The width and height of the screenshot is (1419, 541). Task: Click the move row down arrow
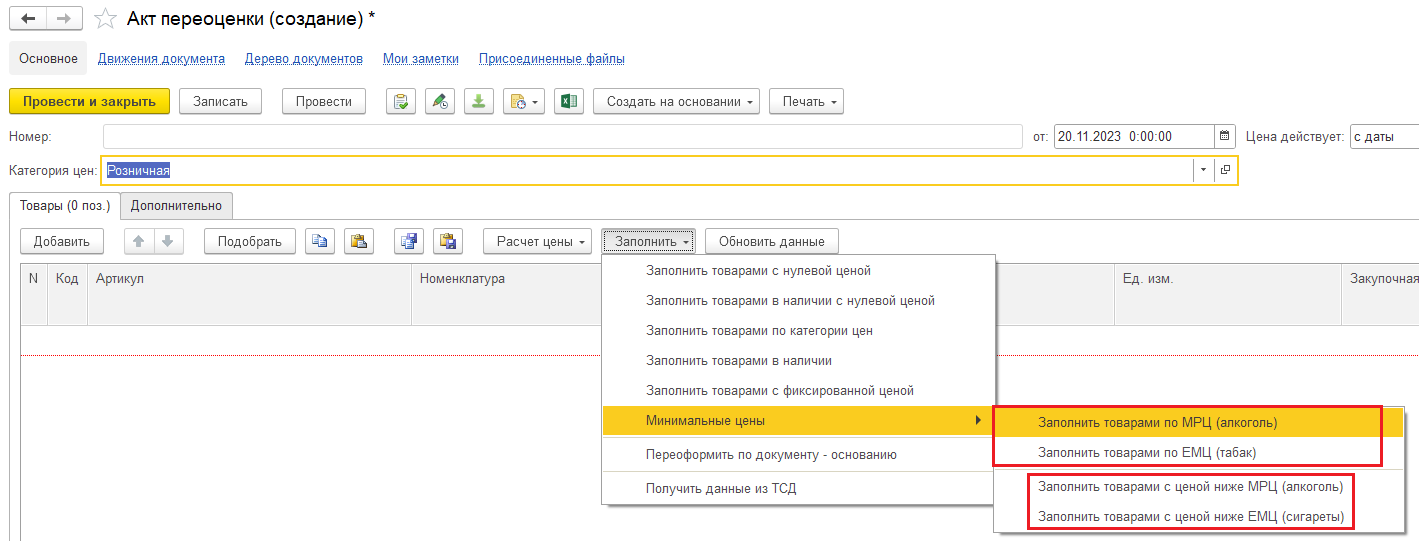[x=167, y=241]
